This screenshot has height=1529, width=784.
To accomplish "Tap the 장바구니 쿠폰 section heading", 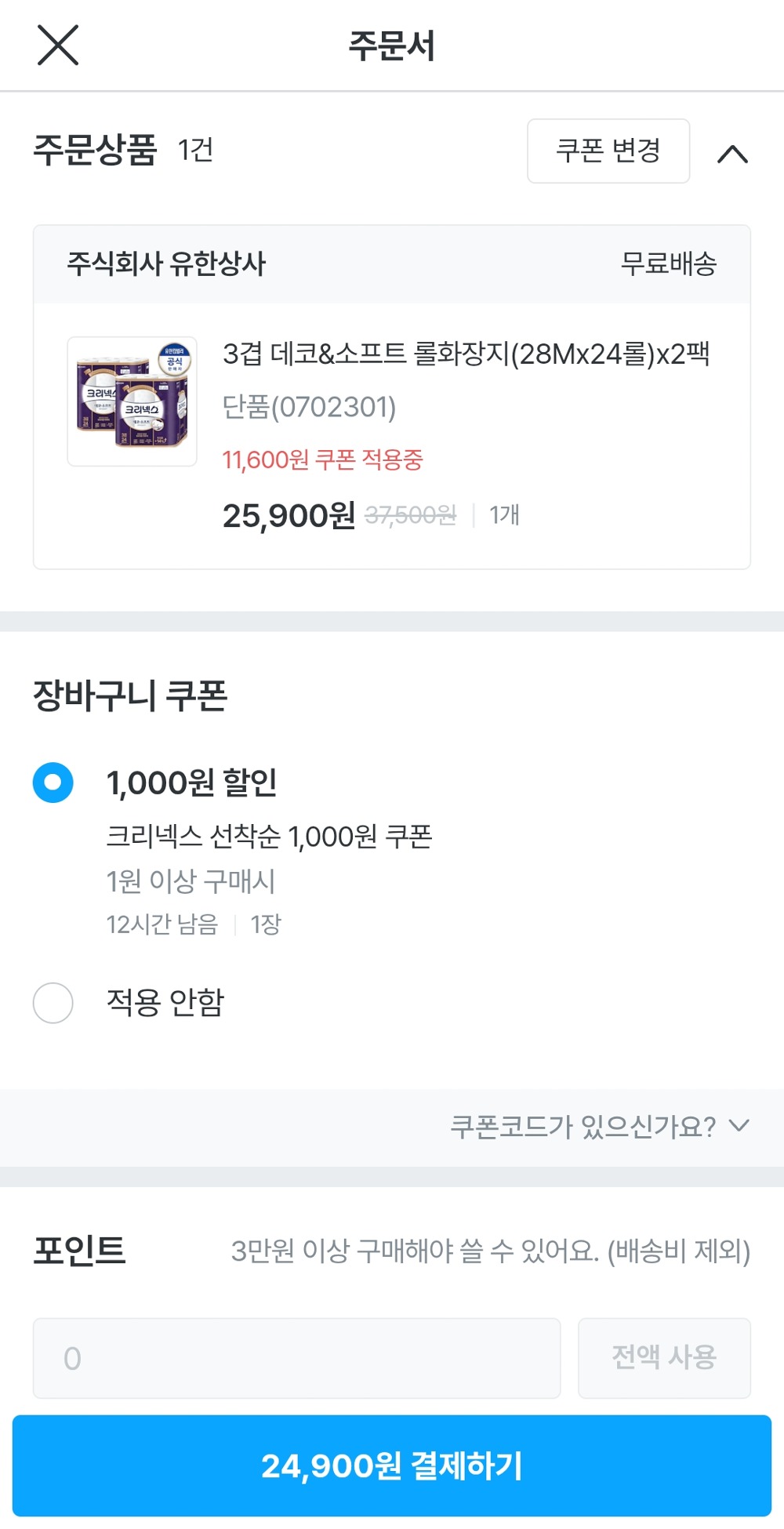I will (x=130, y=695).
